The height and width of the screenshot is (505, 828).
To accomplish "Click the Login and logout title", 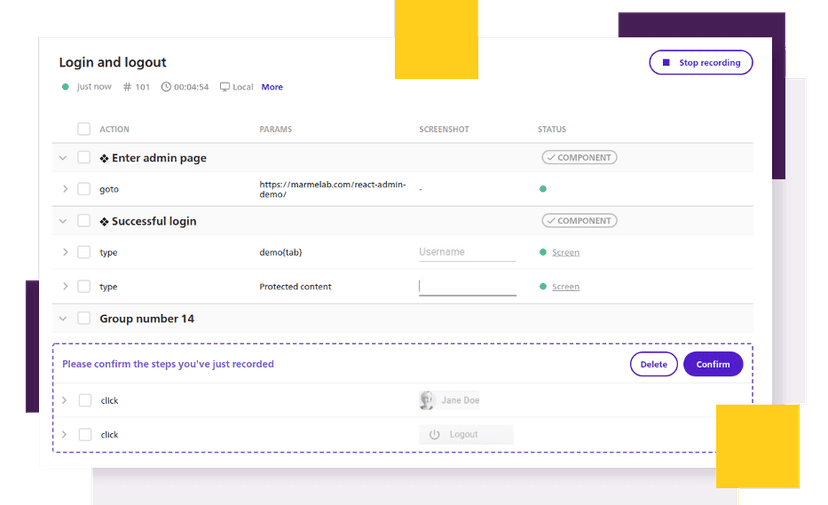I will [112, 62].
